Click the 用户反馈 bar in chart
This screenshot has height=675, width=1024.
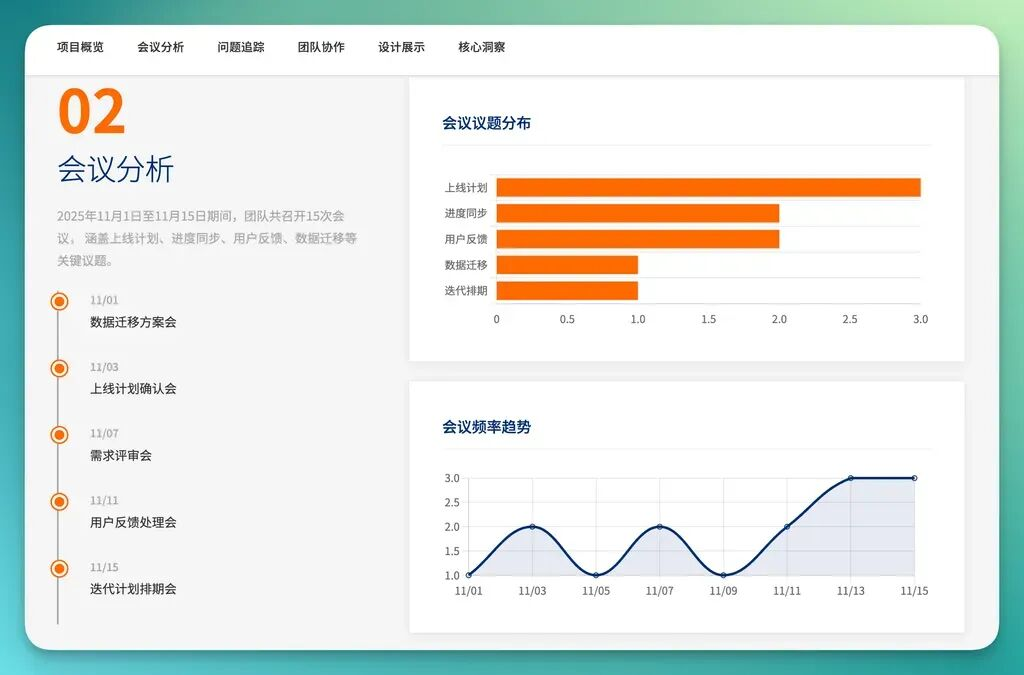coord(637,239)
